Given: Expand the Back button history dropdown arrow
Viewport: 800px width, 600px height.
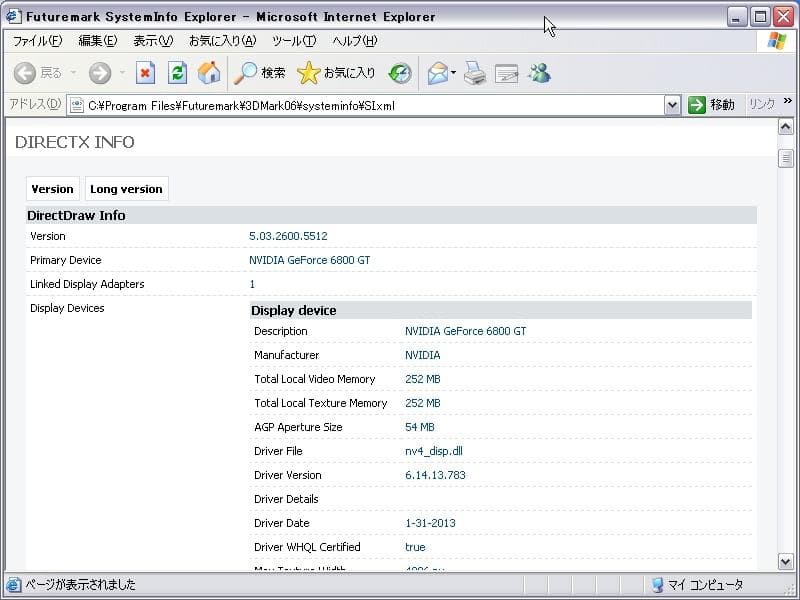Looking at the screenshot, I should 73,73.
